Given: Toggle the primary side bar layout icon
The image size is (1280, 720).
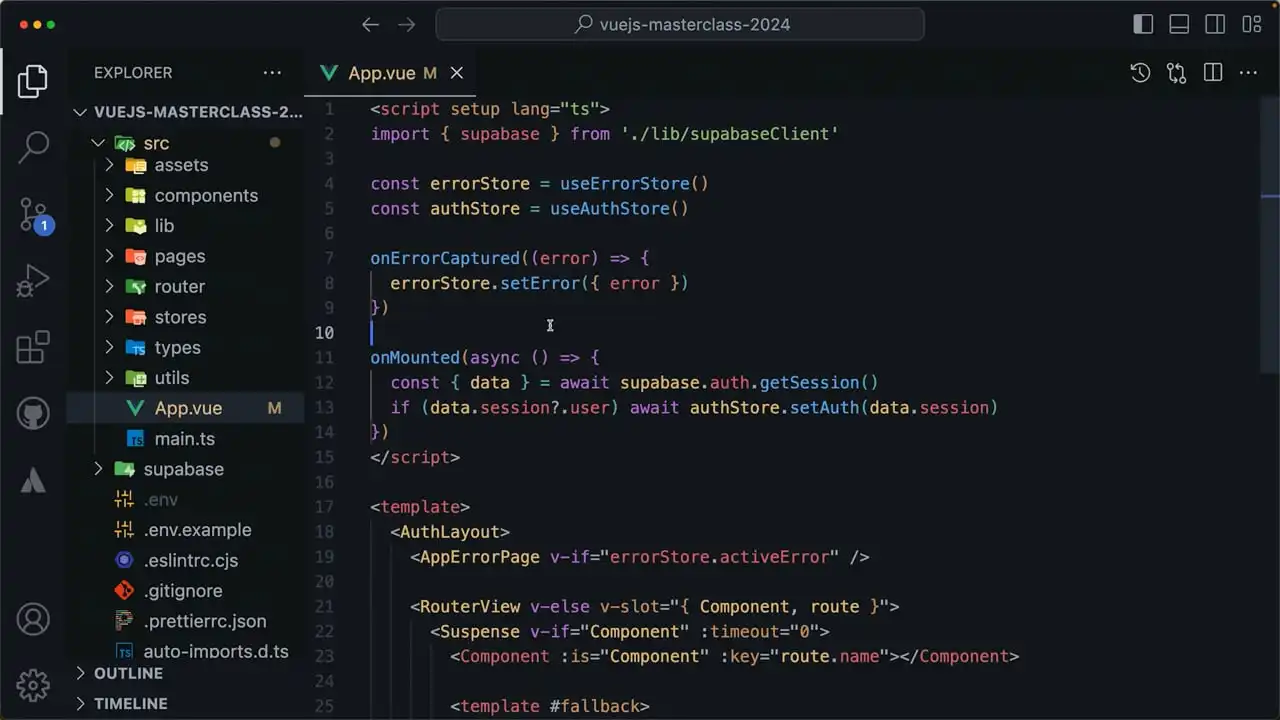Looking at the screenshot, I should point(1143,25).
